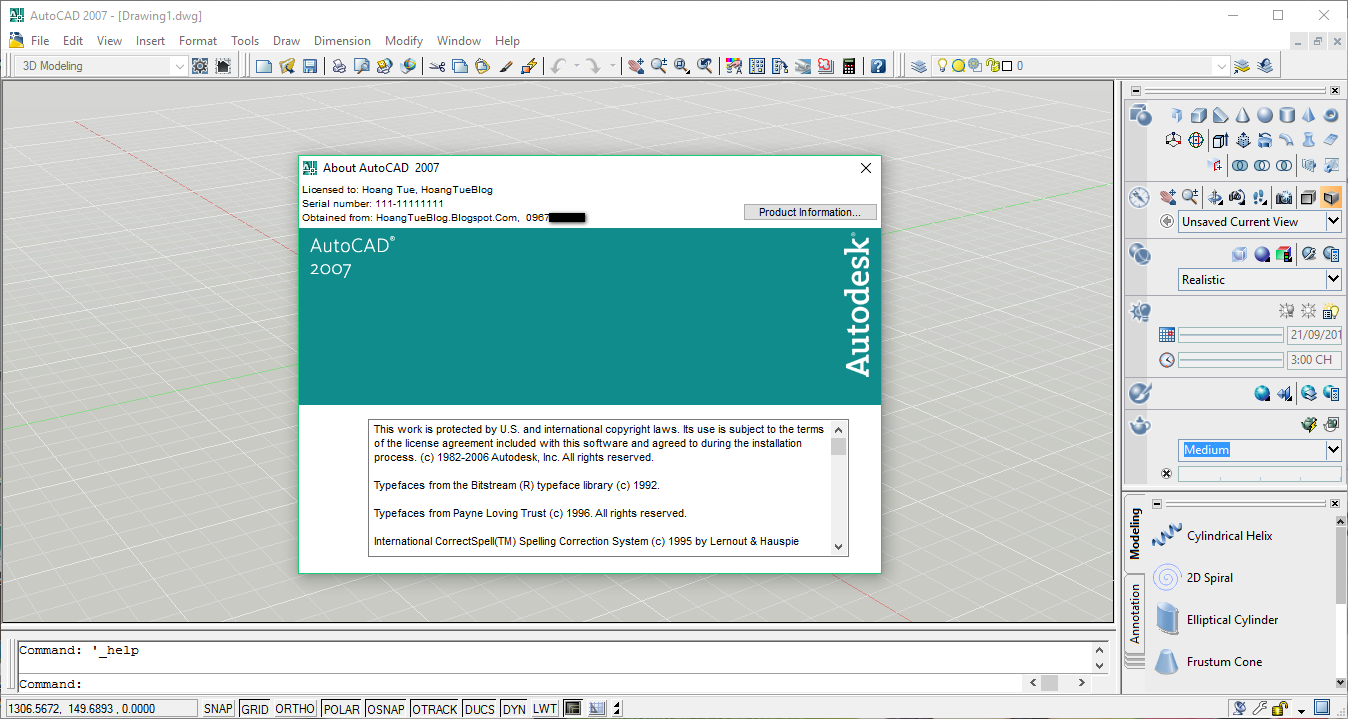Image resolution: width=1348 pixels, height=719 pixels.
Task: Click the Sun Properties calendar icon
Action: pyautogui.click(x=1167, y=335)
